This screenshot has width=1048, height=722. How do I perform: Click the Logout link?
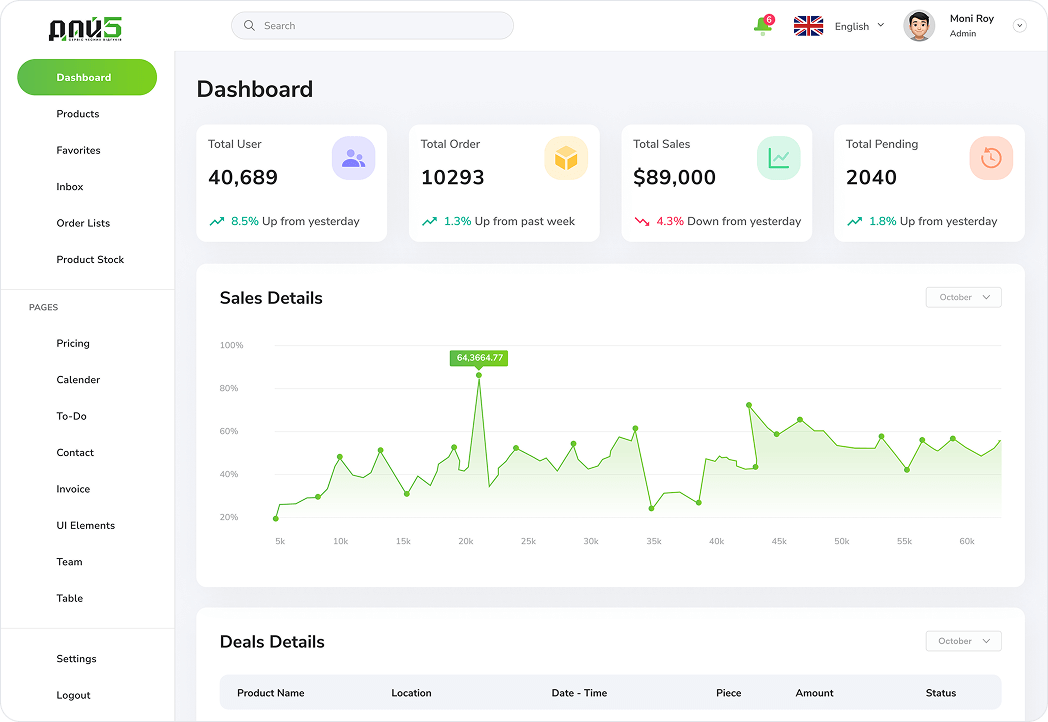pos(73,695)
